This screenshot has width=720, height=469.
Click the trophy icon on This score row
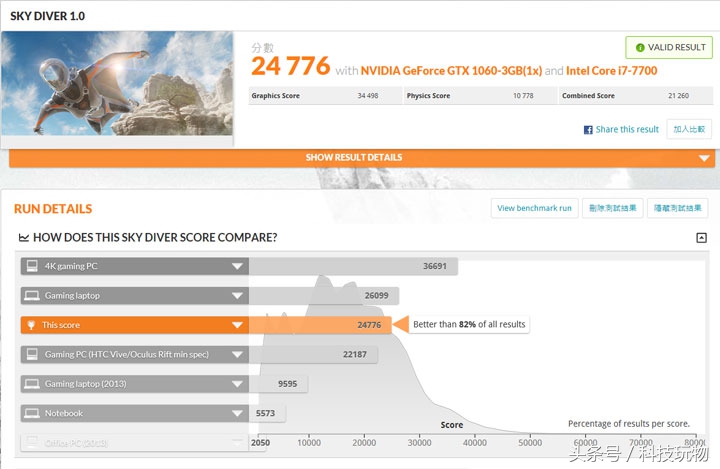[31, 325]
